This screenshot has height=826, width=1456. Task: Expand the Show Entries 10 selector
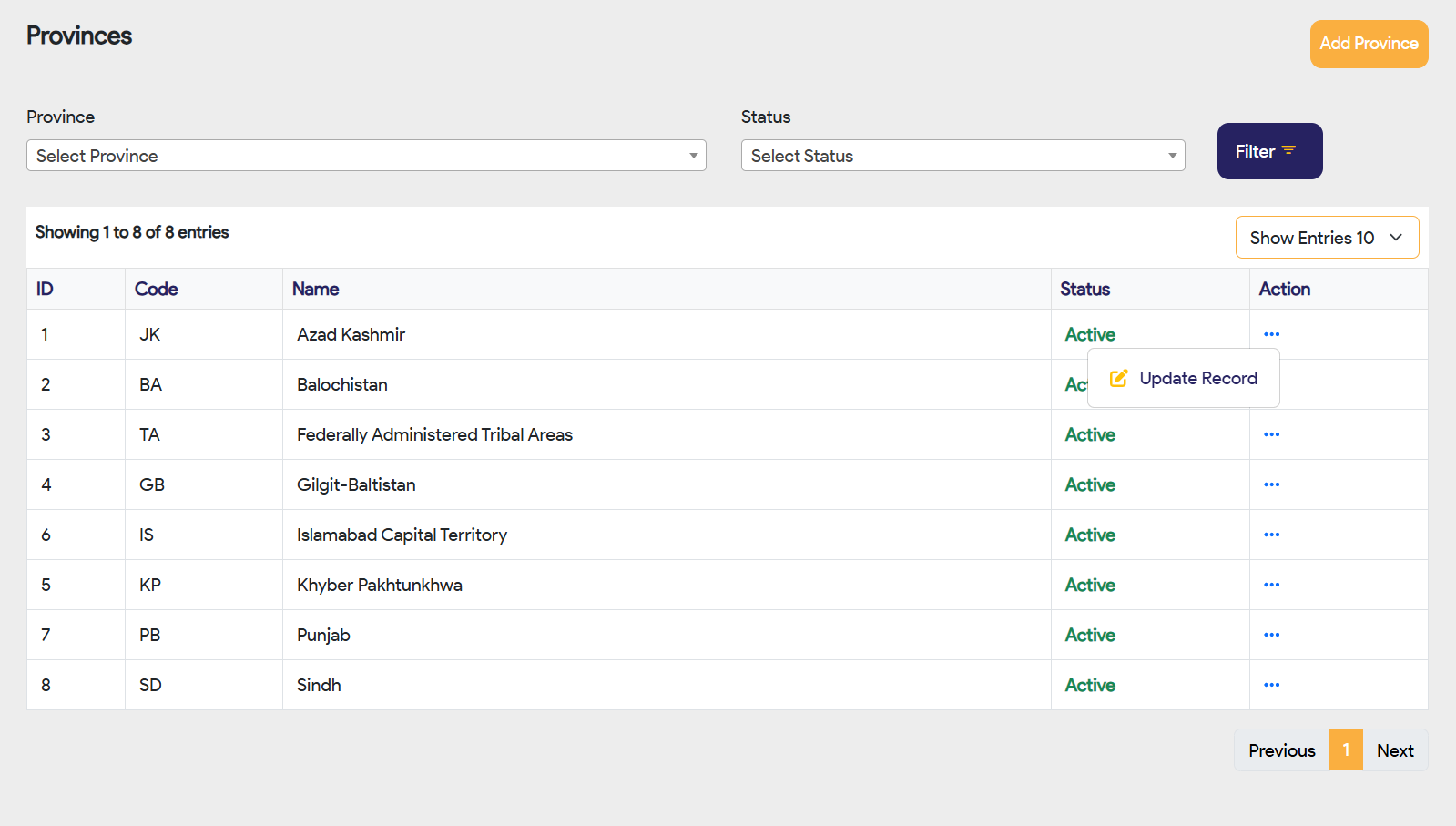1327,238
